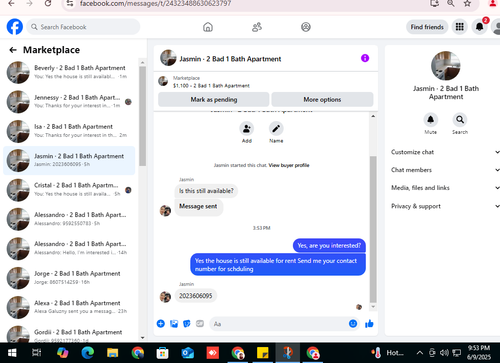Open View buyer profile link
Screen dimensions: 500x363
[289, 165]
